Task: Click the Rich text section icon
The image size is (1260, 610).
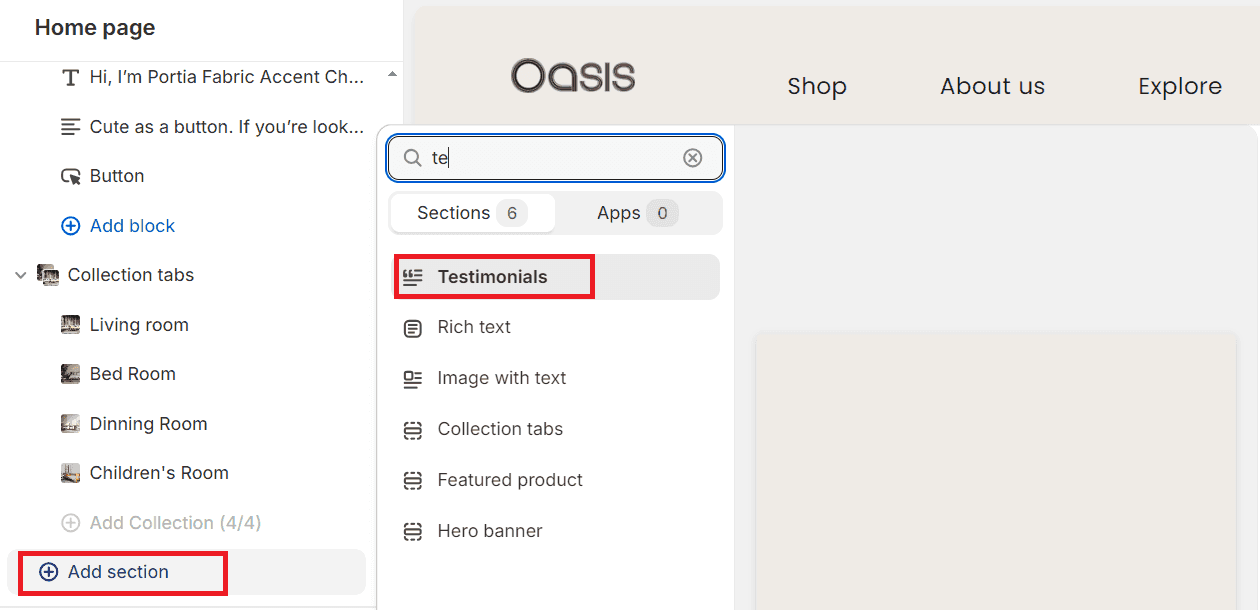Action: pyautogui.click(x=412, y=328)
